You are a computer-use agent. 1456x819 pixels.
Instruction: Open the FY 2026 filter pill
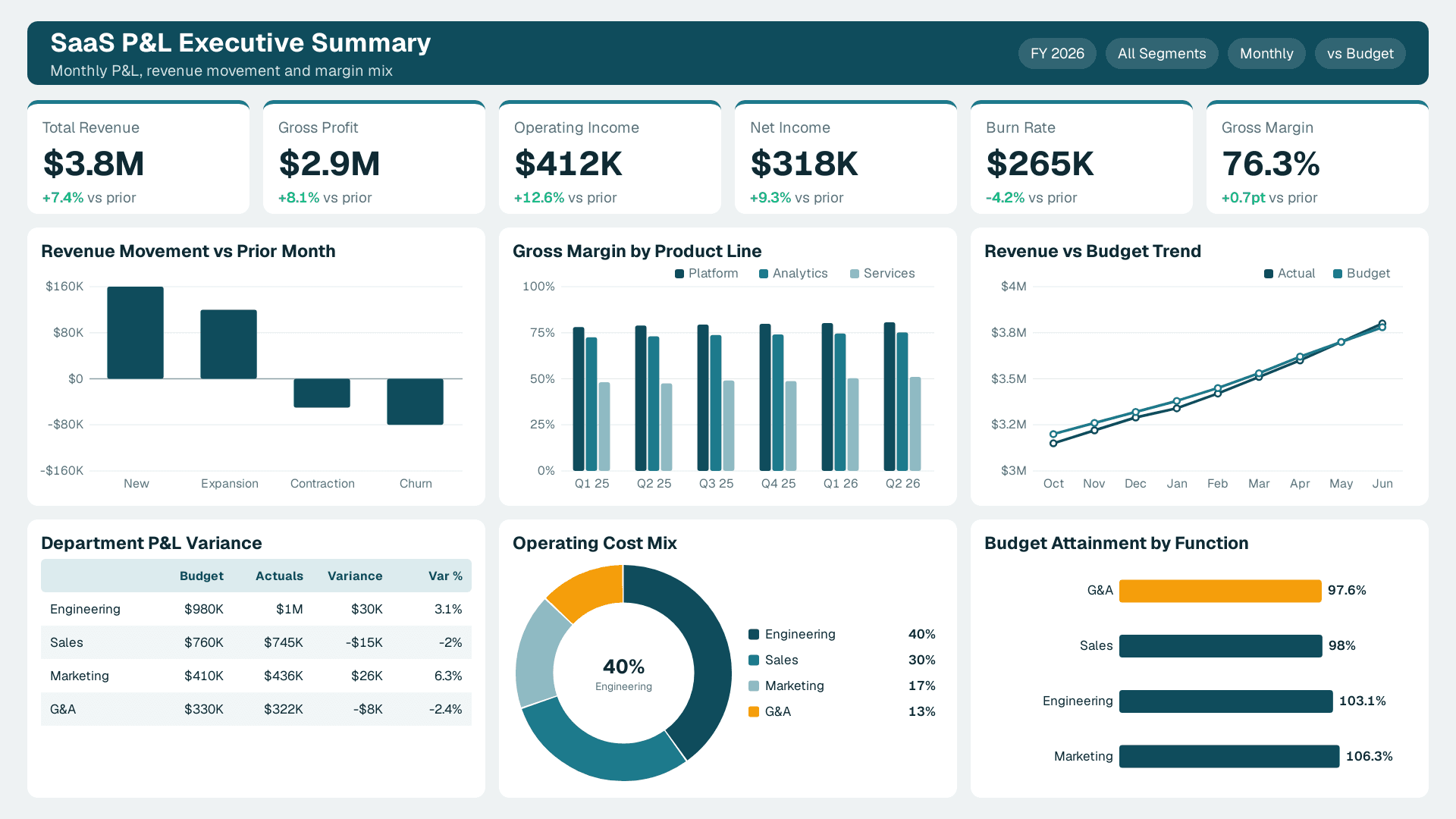(1057, 54)
